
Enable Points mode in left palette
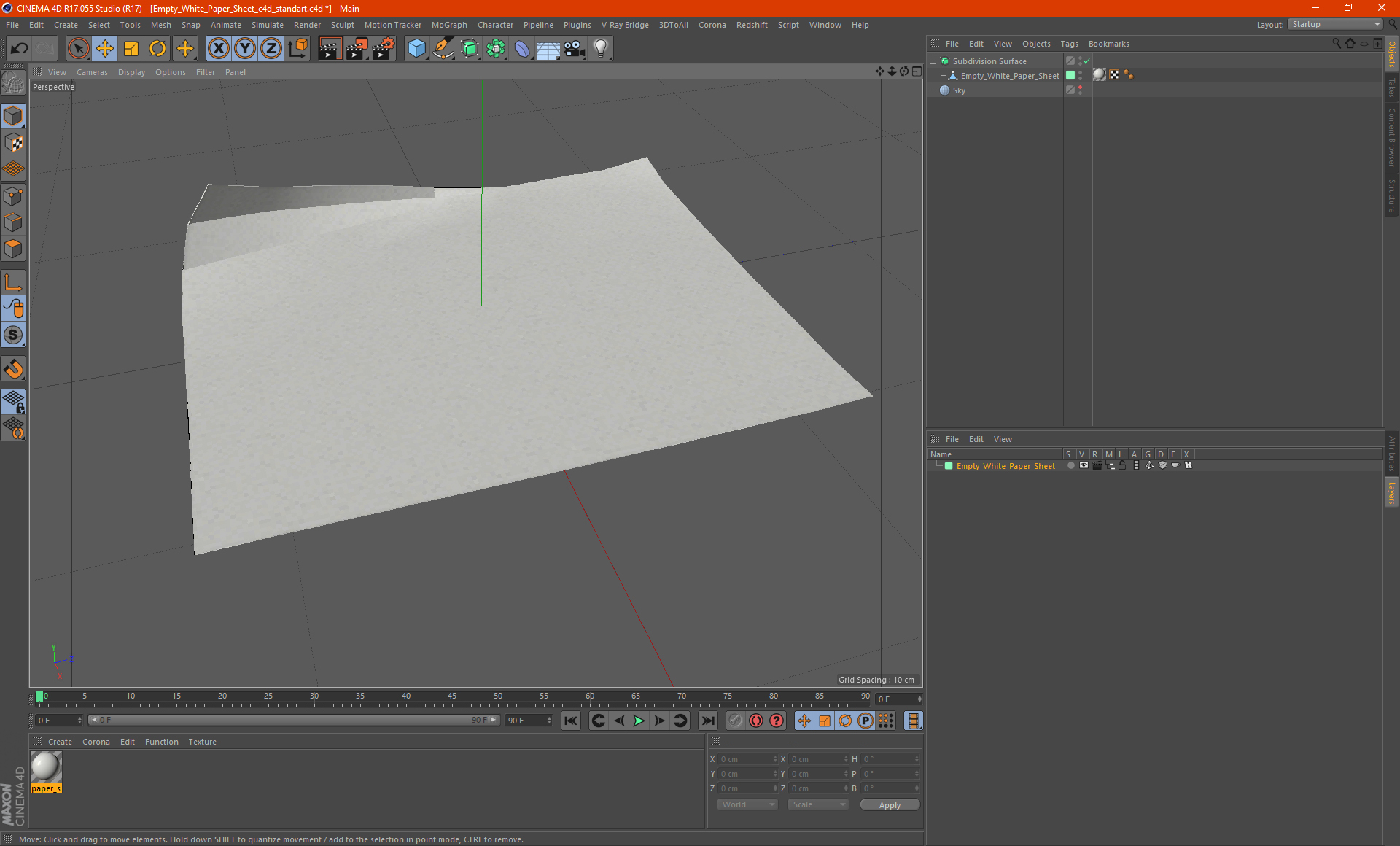click(13, 196)
